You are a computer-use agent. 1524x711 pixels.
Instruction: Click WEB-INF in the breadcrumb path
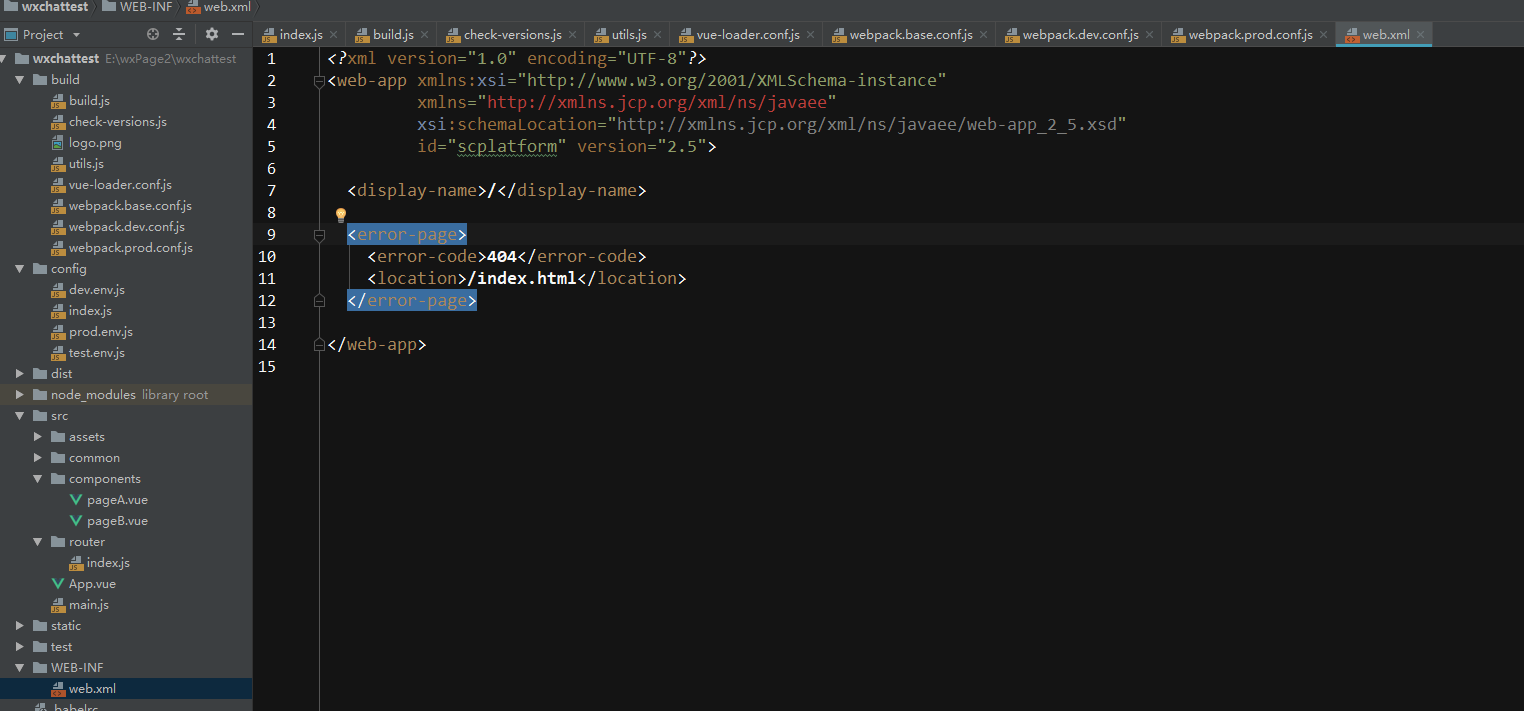click(147, 7)
